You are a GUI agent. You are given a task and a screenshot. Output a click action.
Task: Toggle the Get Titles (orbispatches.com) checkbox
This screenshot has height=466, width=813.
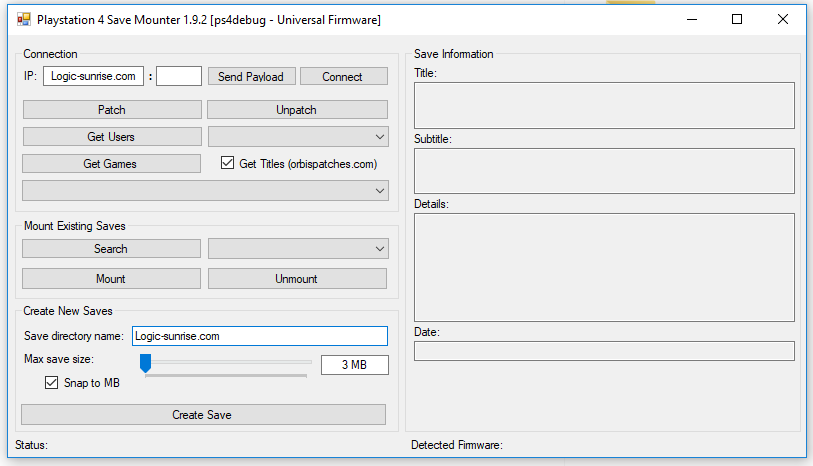tap(227, 163)
